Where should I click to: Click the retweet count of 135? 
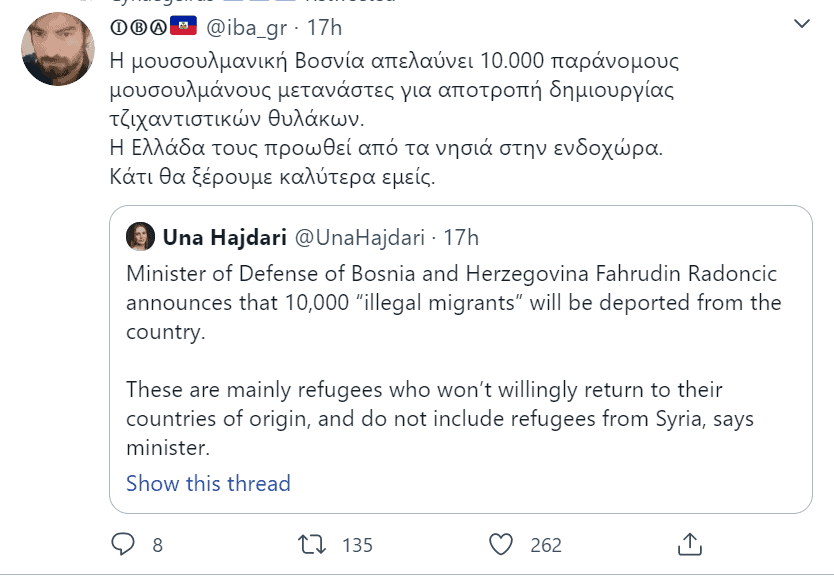pos(357,545)
